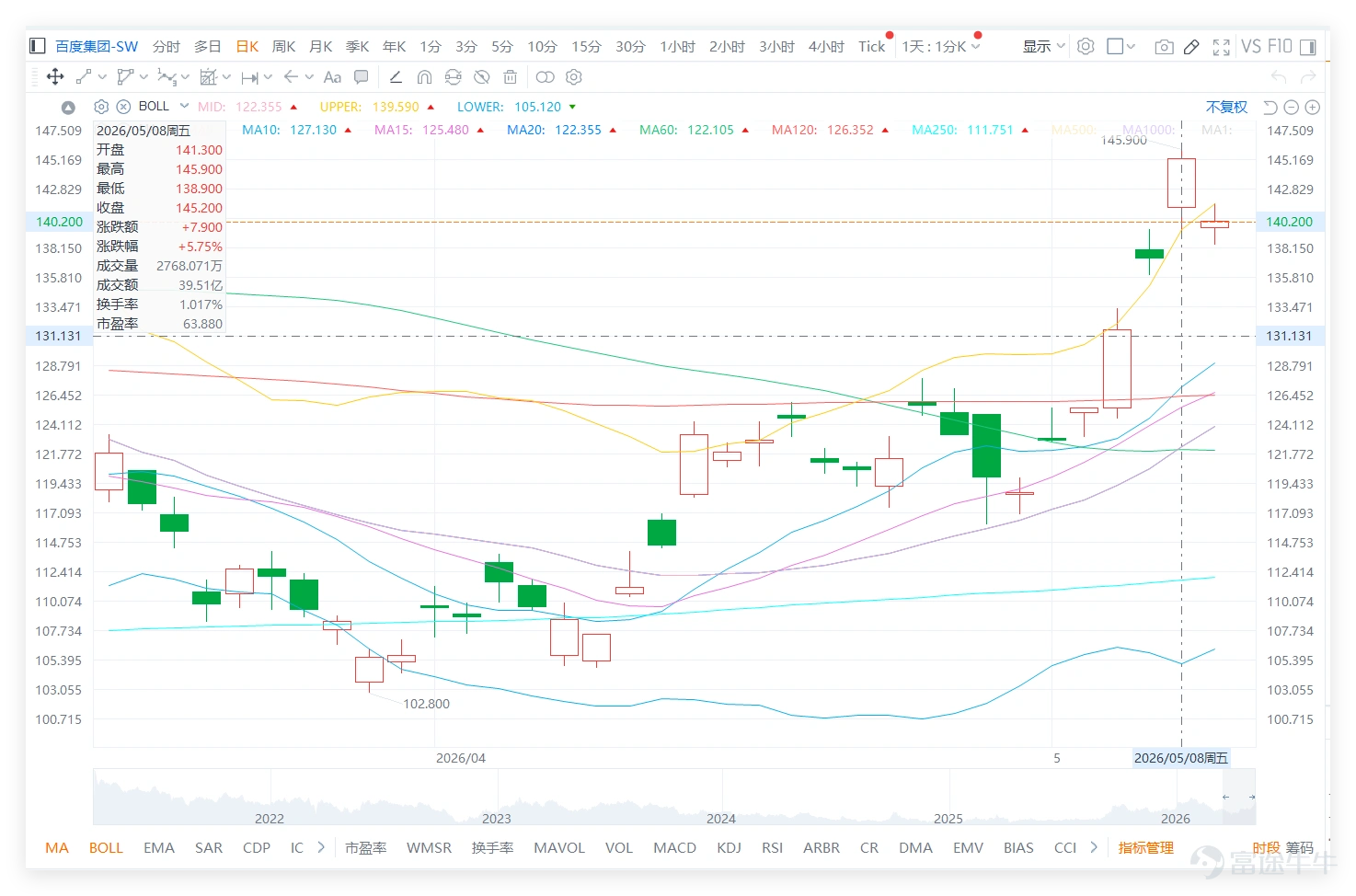Open drawing toolbar settings gear
This screenshot has height=896, width=1356.
tap(574, 77)
